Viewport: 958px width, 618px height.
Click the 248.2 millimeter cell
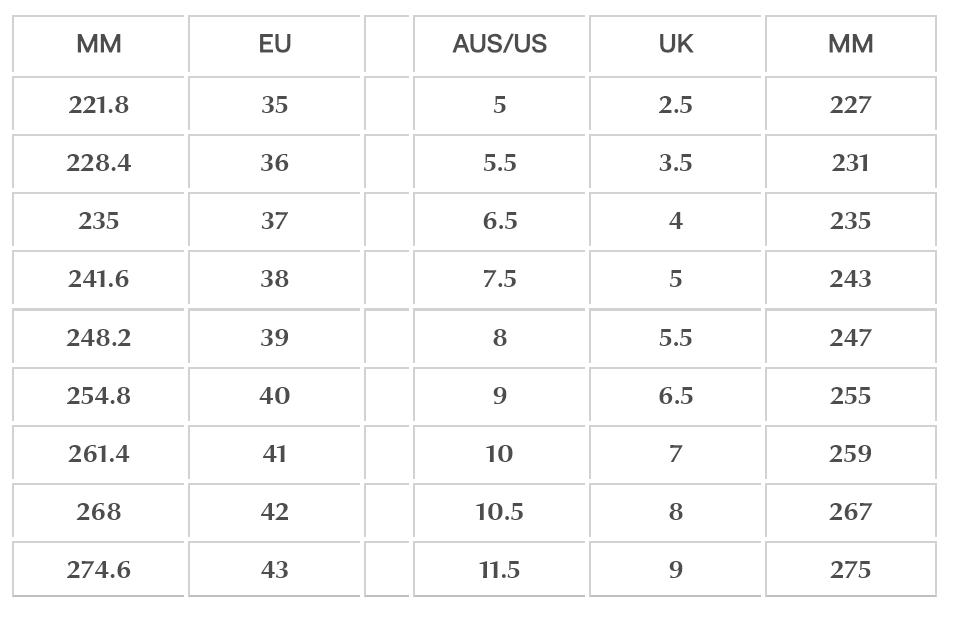(98, 338)
